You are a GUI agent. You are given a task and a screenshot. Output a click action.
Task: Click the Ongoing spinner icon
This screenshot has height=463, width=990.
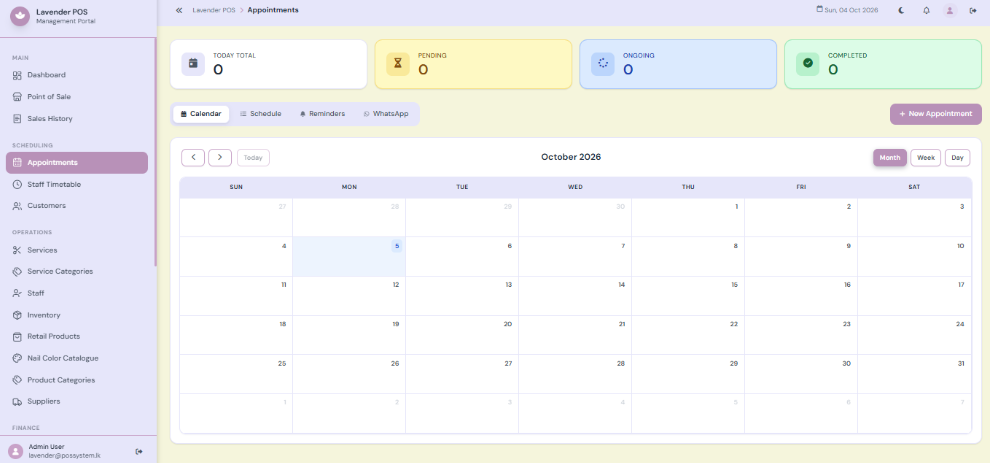point(602,64)
